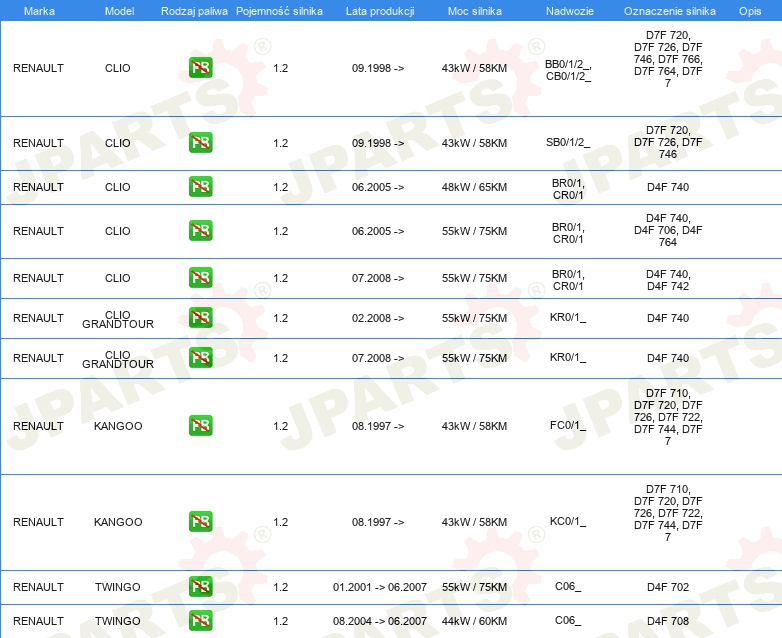Select the CLIO model cell in the D4F 742 row
Screen dimensions: 782x638
click(118, 278)
